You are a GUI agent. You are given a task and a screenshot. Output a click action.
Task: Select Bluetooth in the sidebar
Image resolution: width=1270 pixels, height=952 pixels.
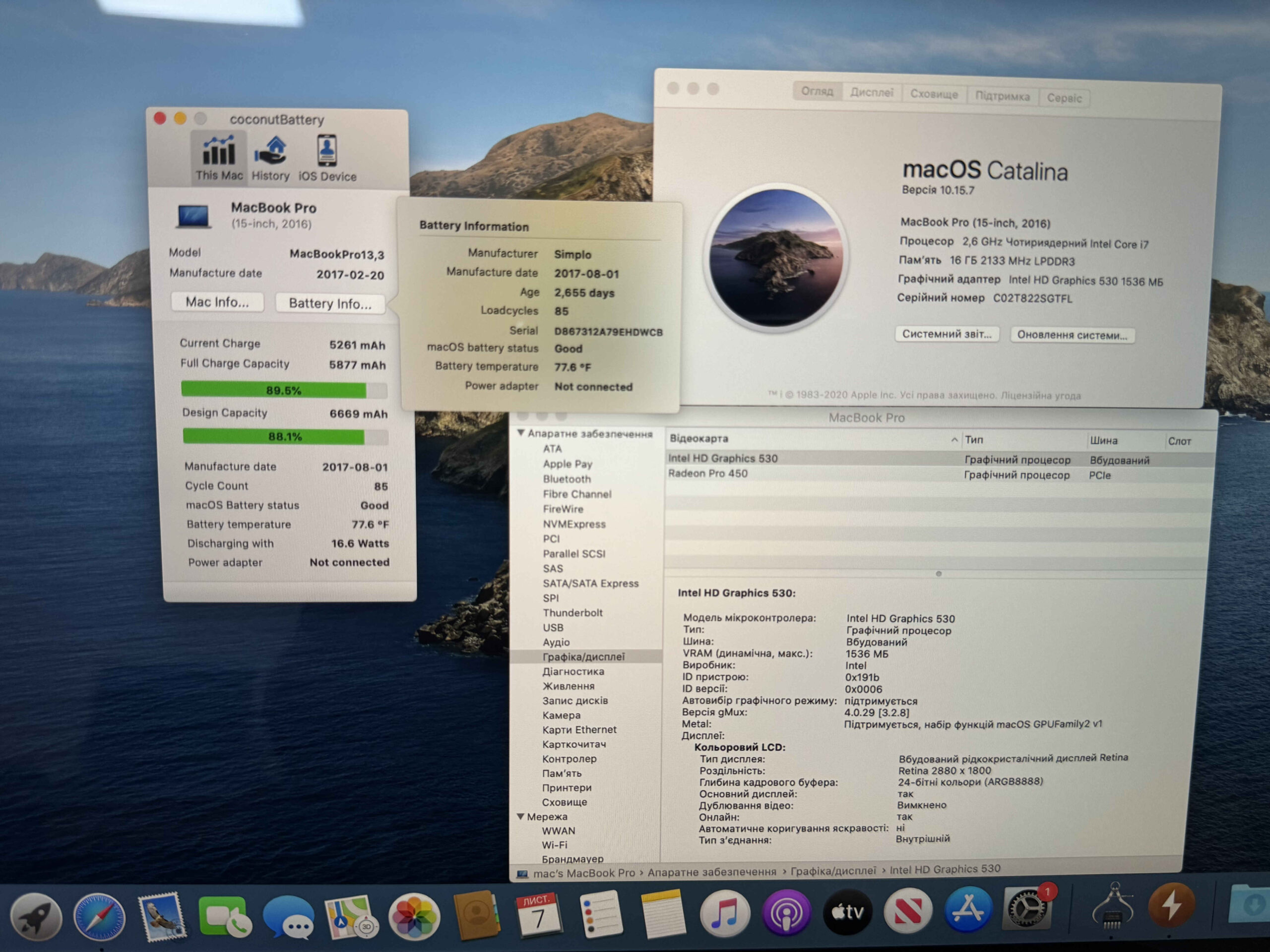pyautogui.click(x=567, y=478)
